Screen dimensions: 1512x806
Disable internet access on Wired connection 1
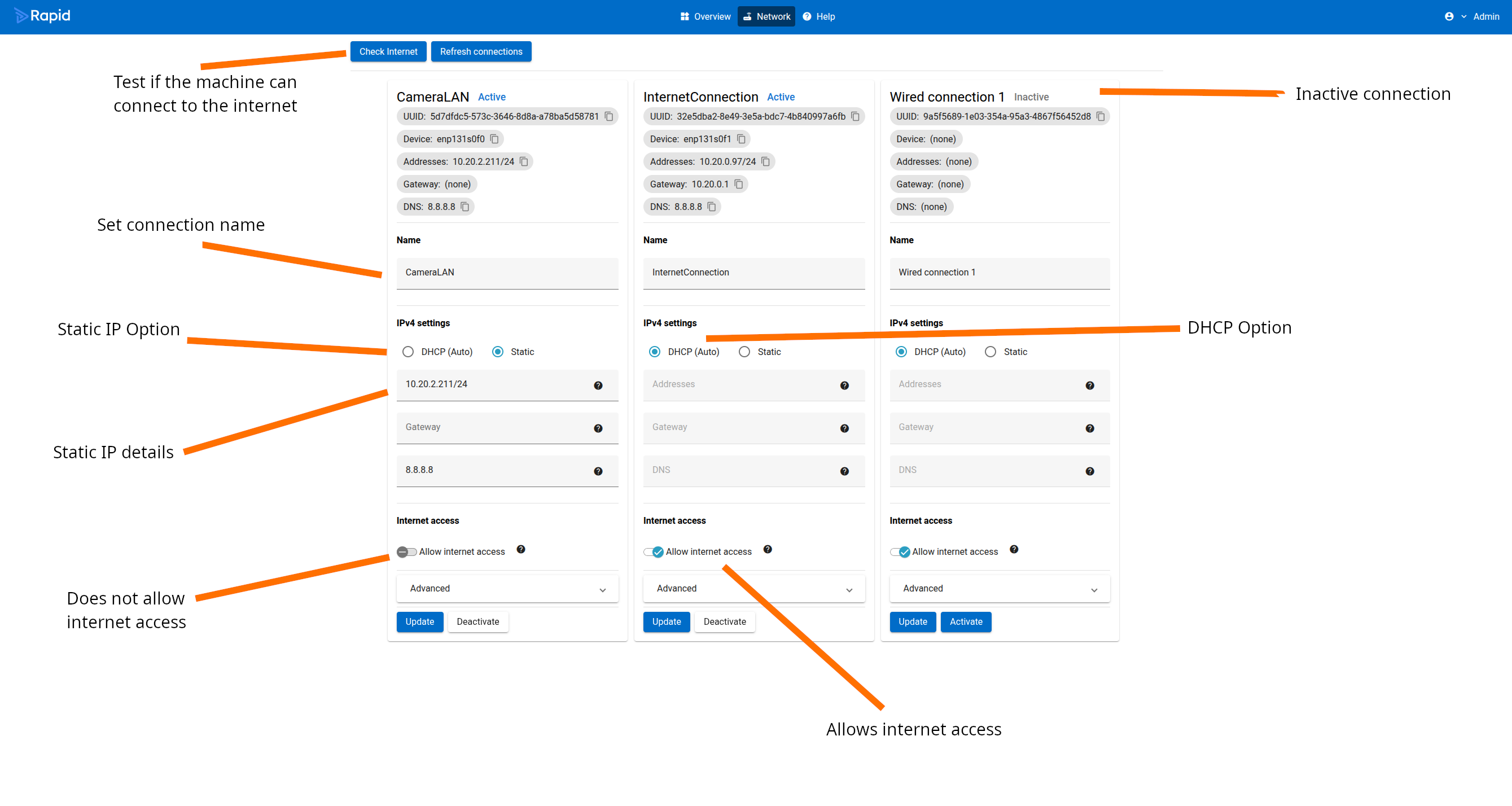pyautogui.click(x=899, y=552)
